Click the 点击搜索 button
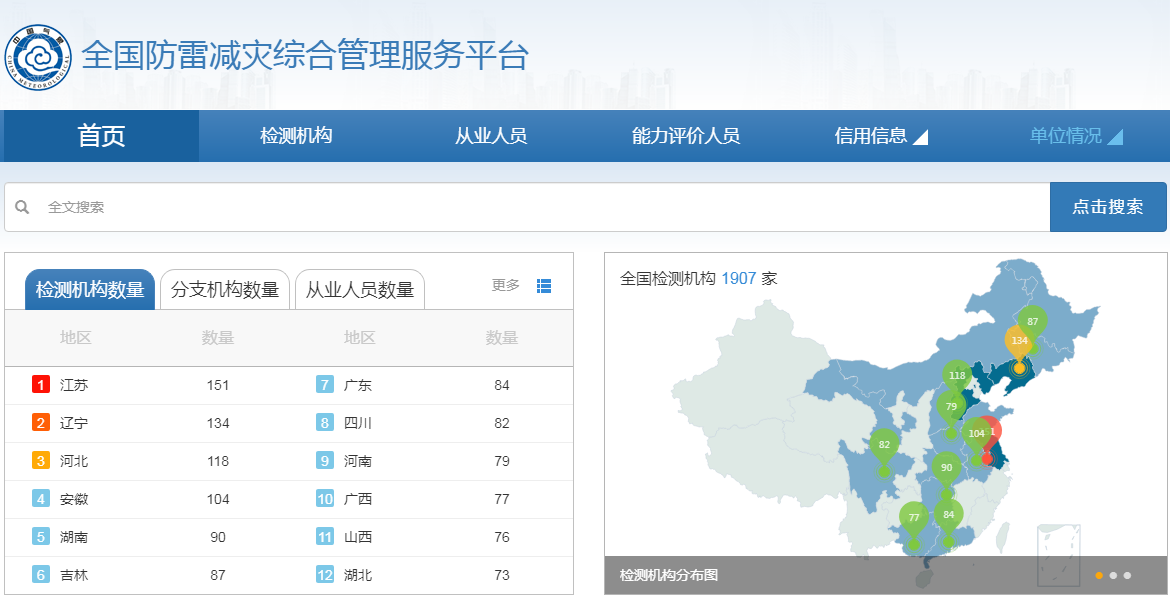This screenshot has width=1170, height=605. [x=1108, y=207]
